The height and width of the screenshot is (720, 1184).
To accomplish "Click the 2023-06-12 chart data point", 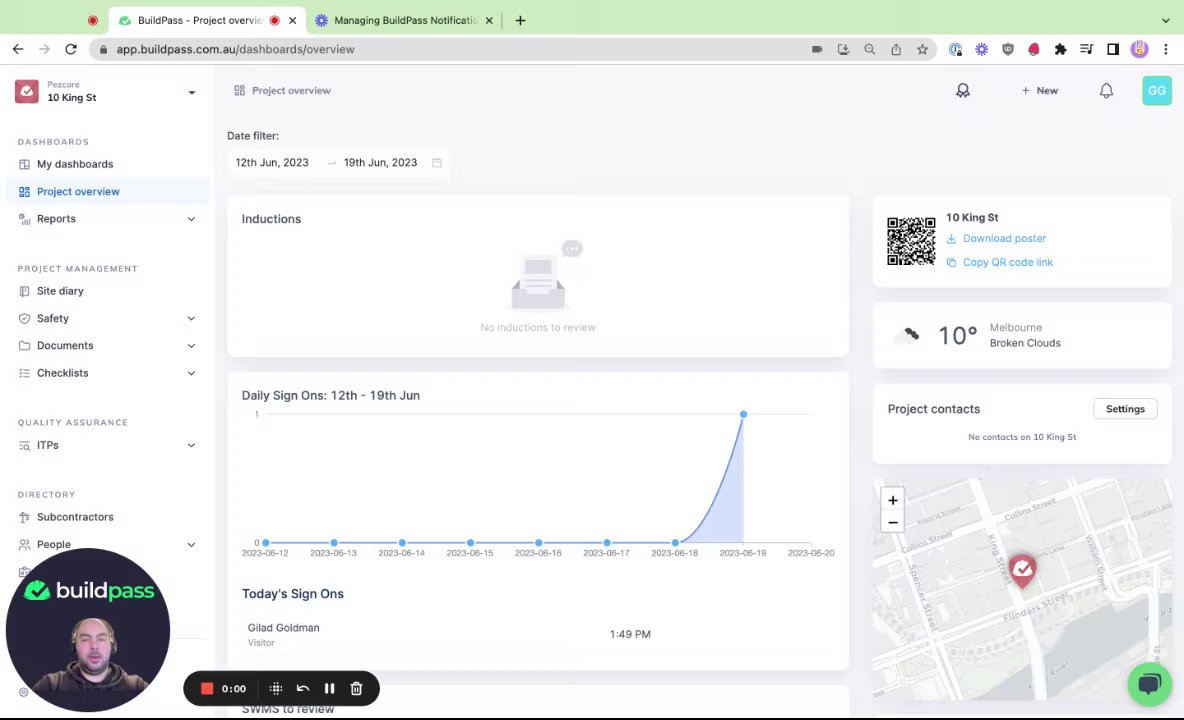I will click(266, 543).
